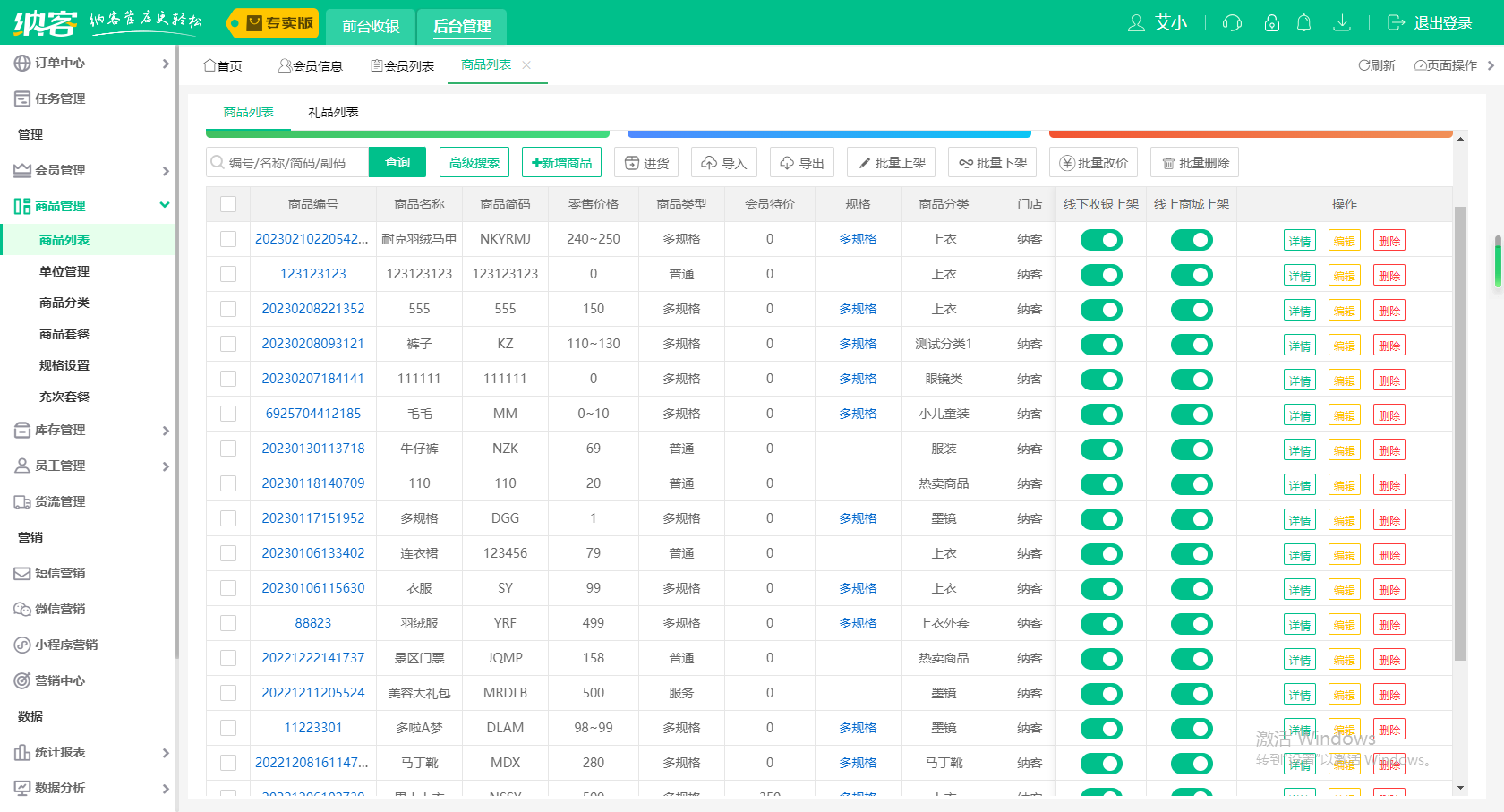1504x812 pixels.
Task: Click the 库存管理 sidebar icon
Action: (22, 430)
